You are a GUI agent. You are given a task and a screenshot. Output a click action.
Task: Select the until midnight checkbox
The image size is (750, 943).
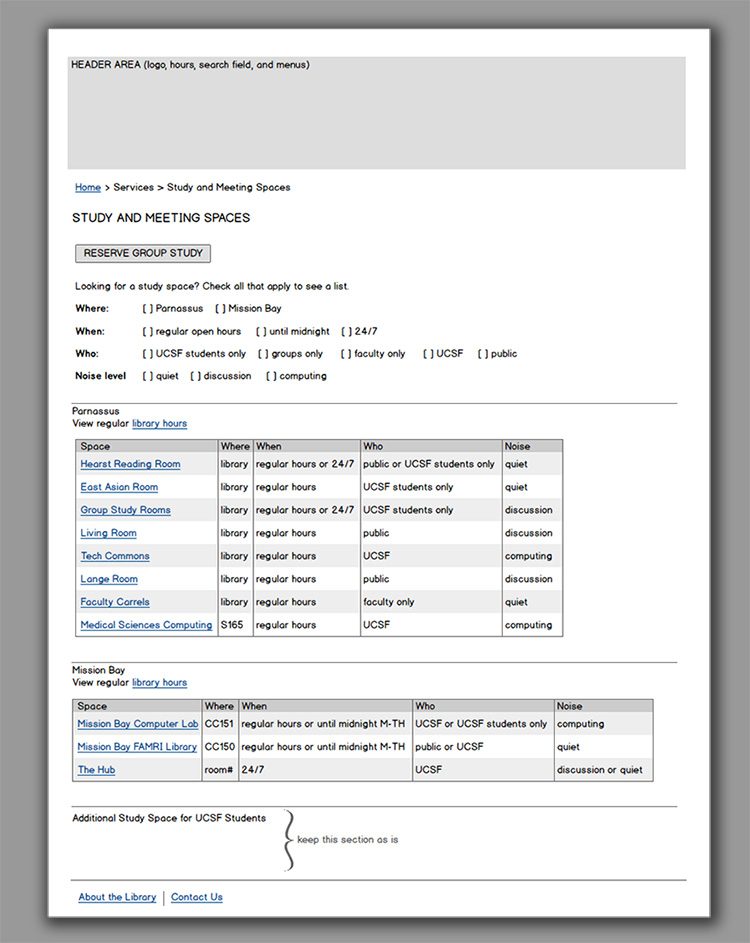[261, 331]
